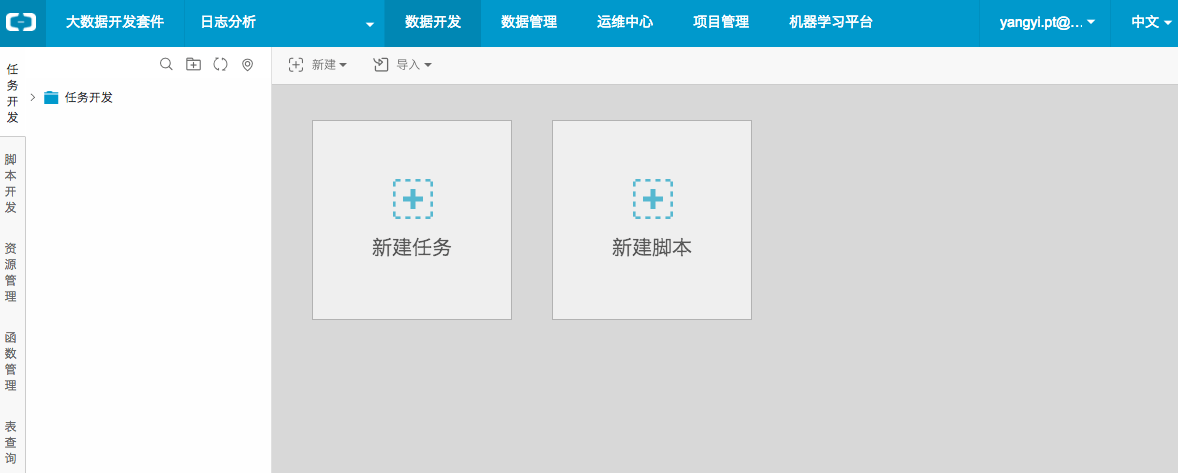
Task: Select the 任务开发 tree item label
Action: [x=89, y=98]
